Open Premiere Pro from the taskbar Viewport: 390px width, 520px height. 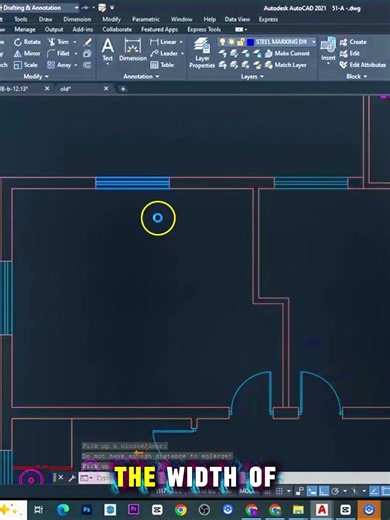(x=133, y=510)
